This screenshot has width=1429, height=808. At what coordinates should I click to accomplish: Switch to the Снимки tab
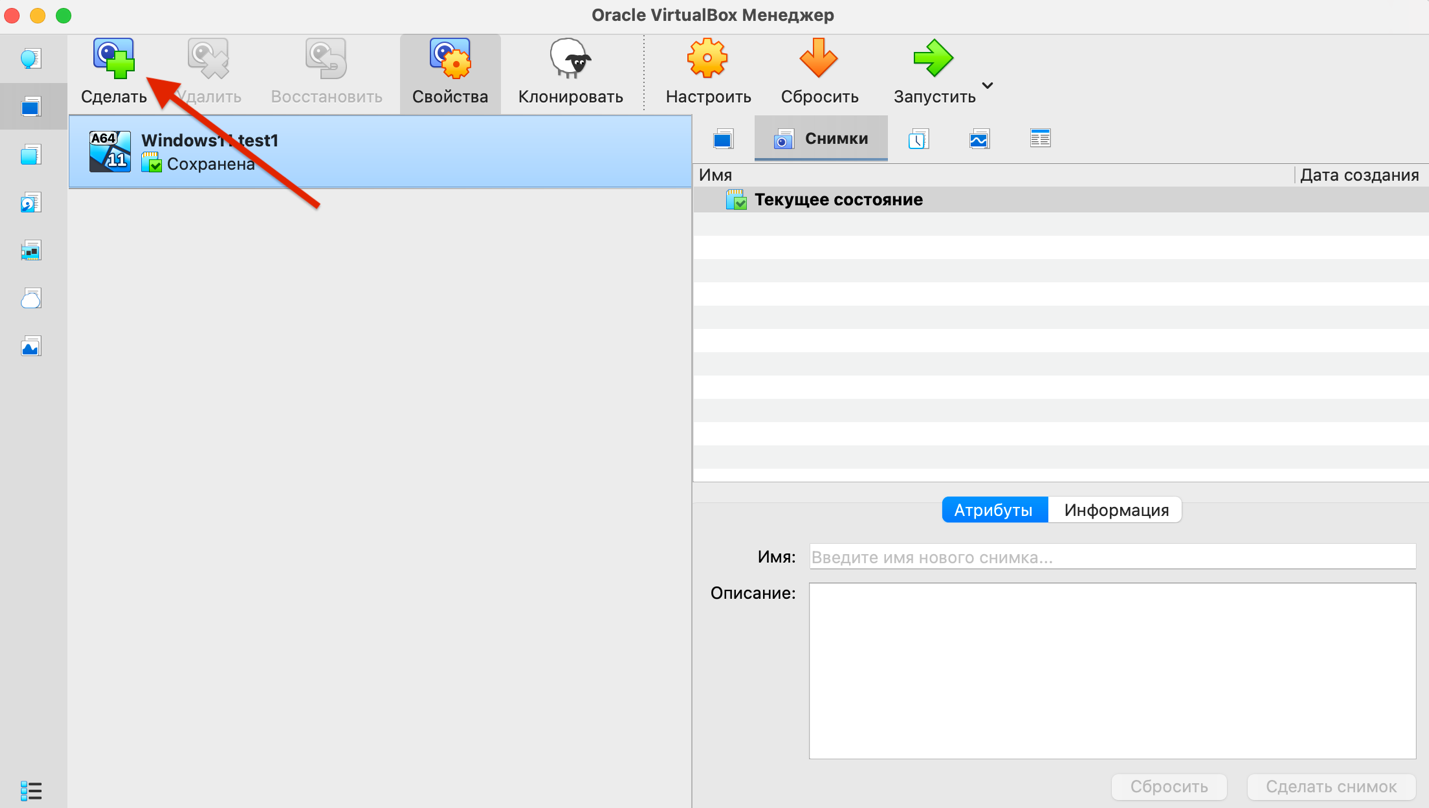(x=821, y=139)
